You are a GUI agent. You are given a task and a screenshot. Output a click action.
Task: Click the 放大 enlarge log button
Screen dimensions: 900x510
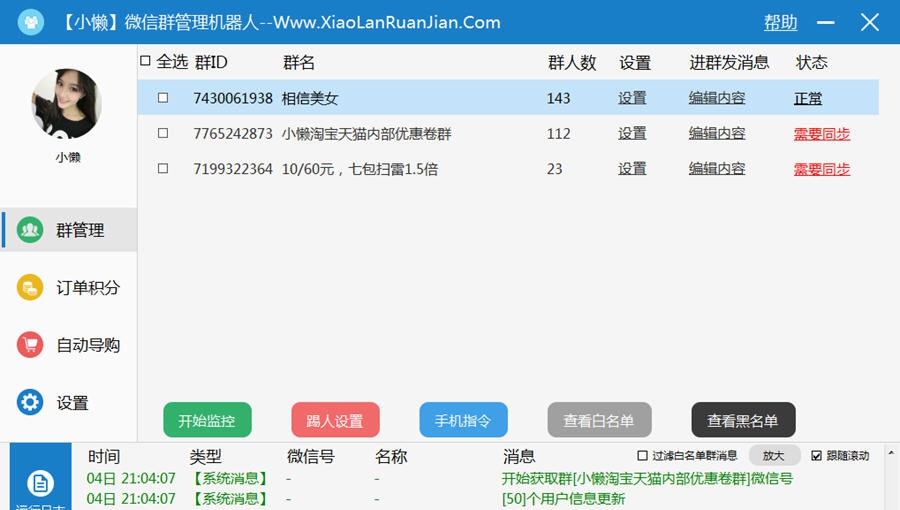point(774,456)
